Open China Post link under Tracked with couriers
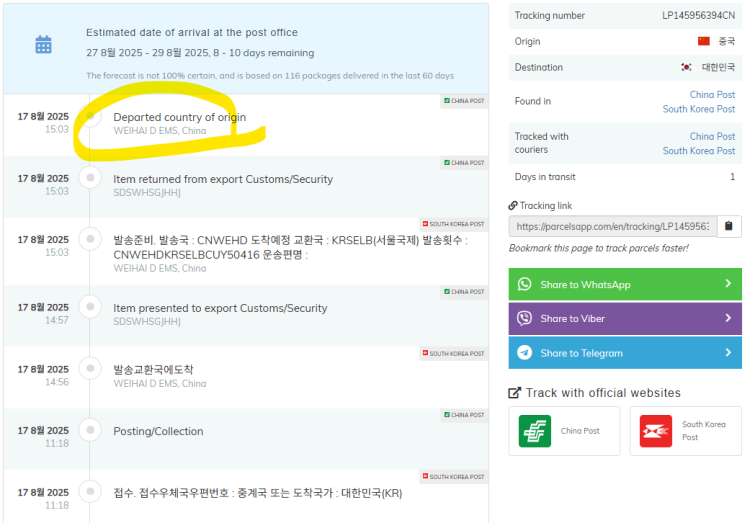This screenshot has height=523, width=750. tap(712, 136)
